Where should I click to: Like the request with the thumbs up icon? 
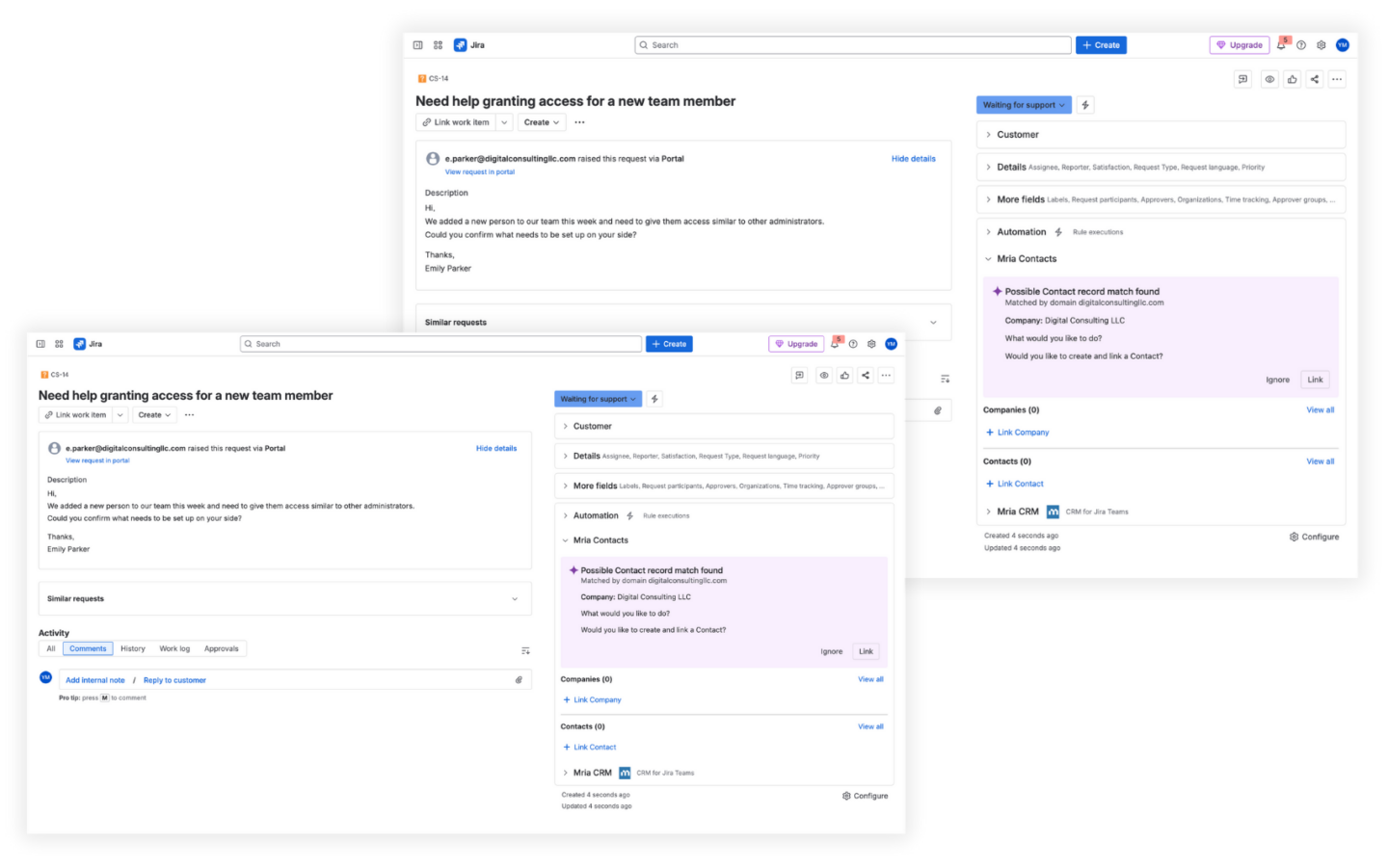tap(844, 375)
